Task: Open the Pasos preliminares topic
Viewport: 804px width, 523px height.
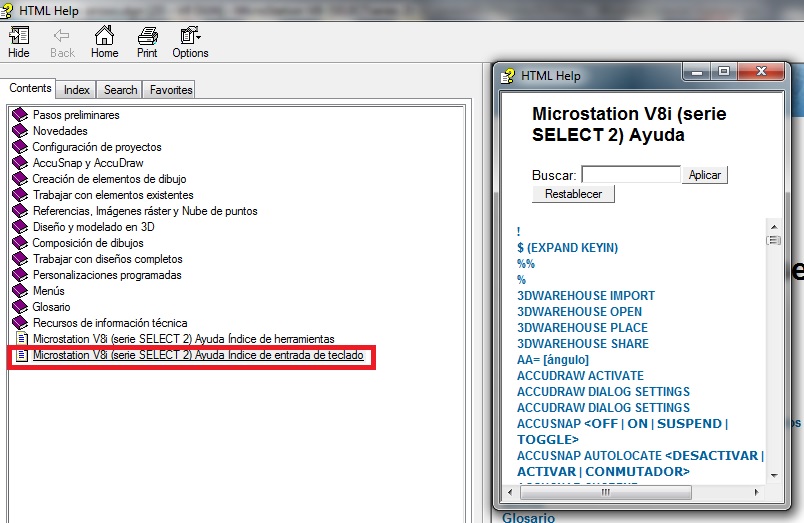Action: (76, 115)
